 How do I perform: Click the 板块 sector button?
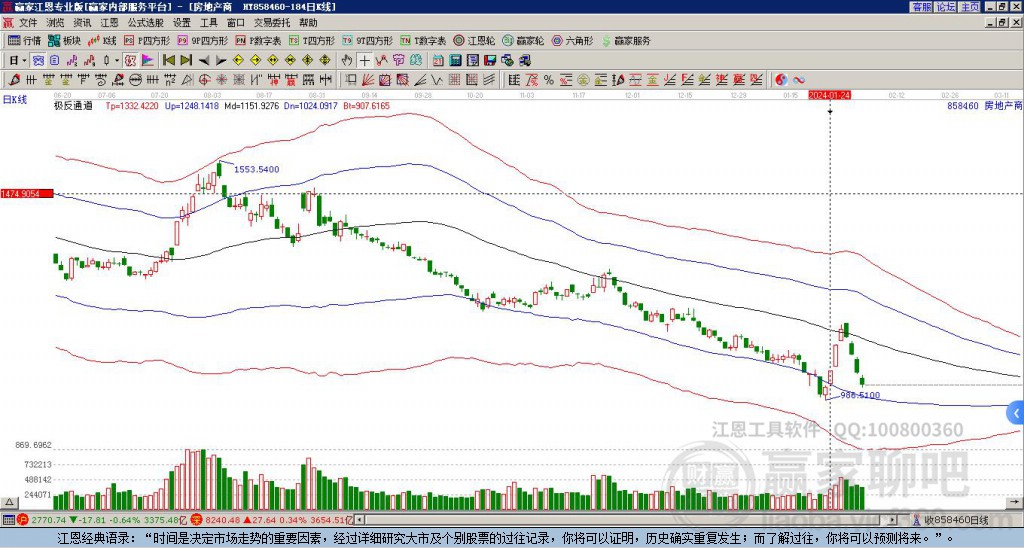64,40
